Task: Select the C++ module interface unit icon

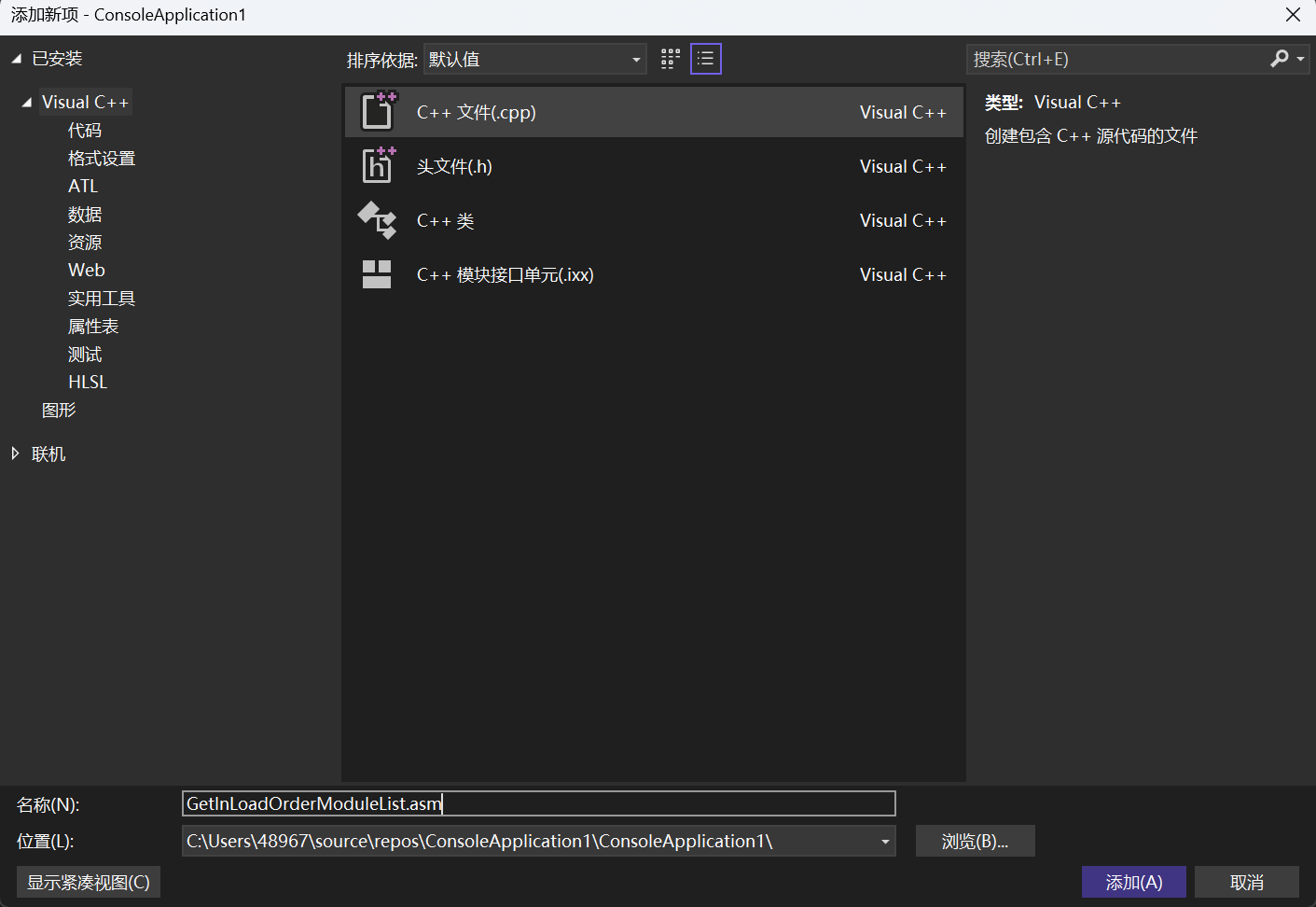Action: coord(377,274)
